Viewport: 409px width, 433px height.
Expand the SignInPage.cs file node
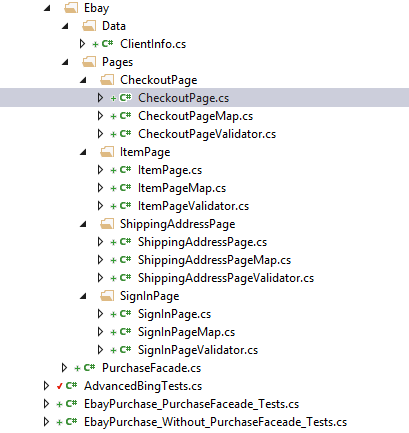point(100,314)
